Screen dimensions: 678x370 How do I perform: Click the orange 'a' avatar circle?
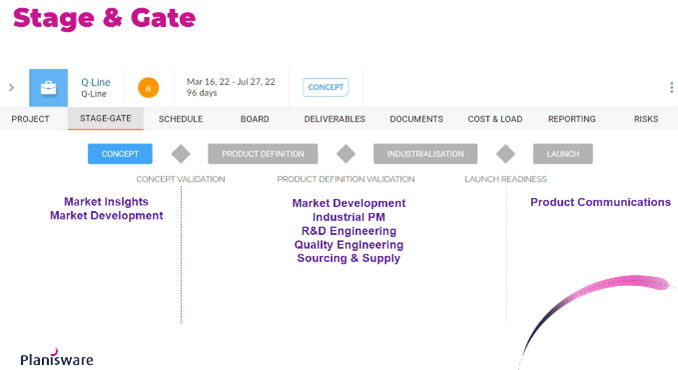[148, 88]
